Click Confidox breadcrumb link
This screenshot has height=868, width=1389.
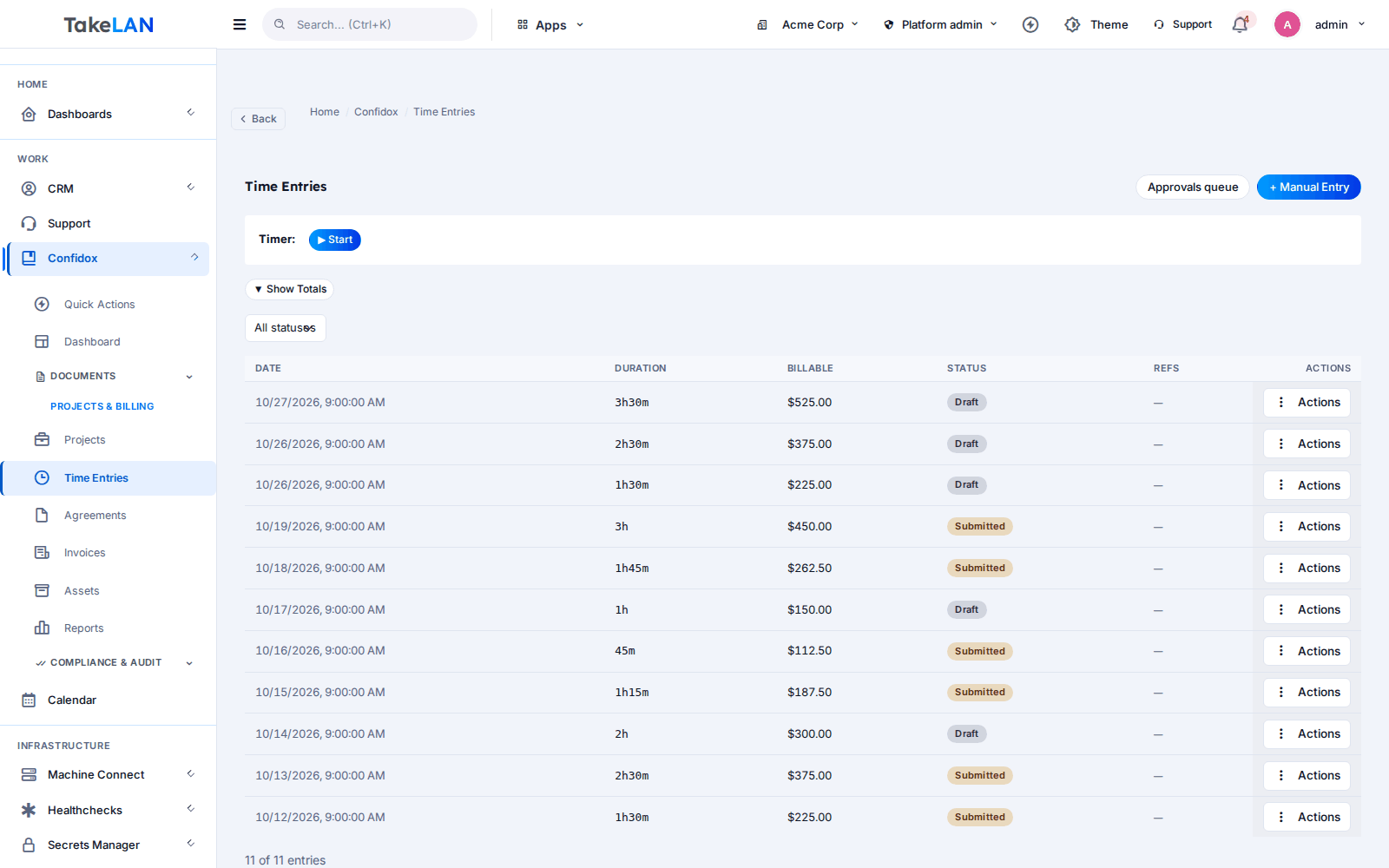376,112
